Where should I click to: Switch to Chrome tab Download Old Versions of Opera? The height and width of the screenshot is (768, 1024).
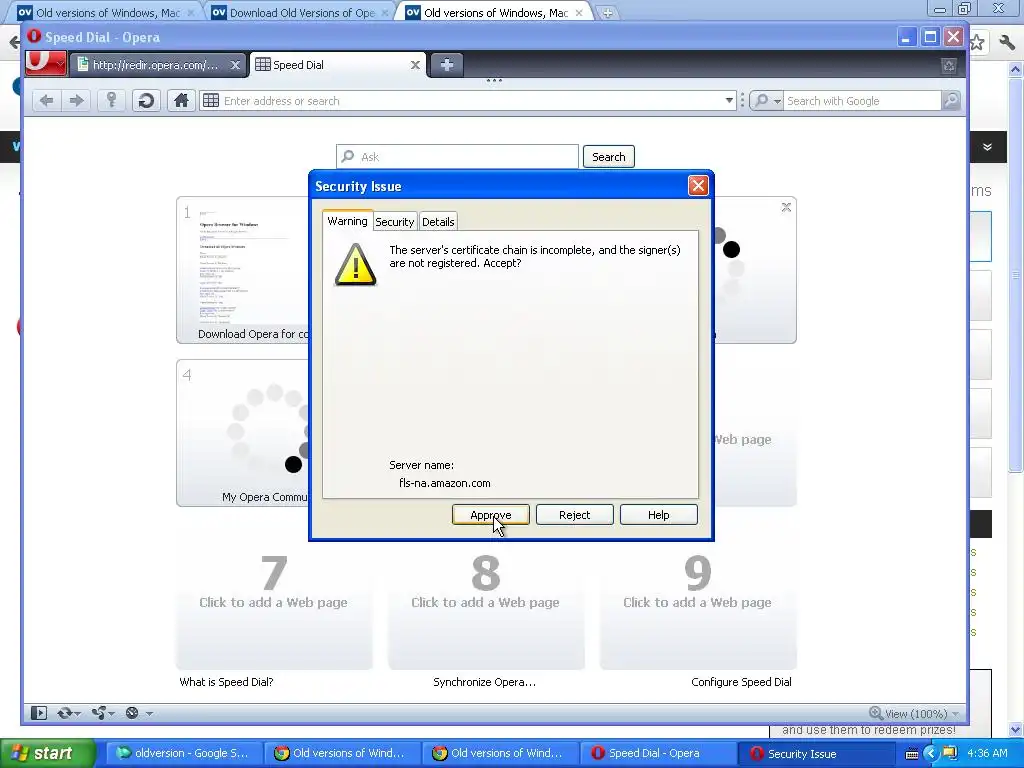point(302,12)
